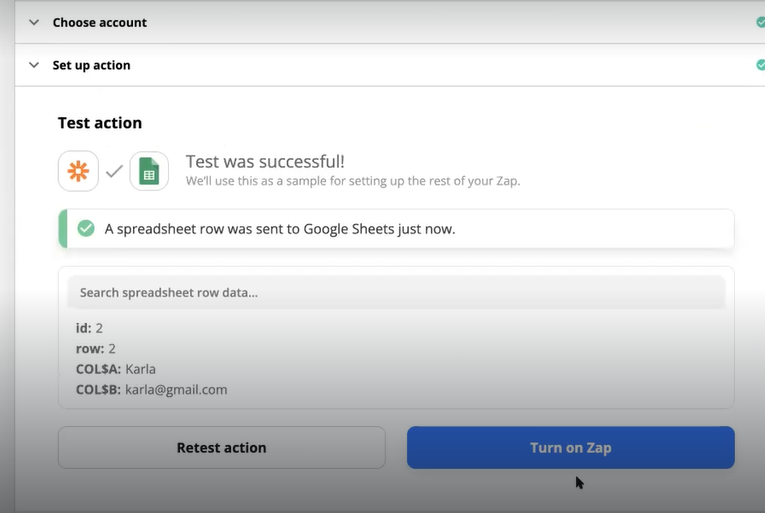This screenshot has width=765, height=513.
Task: Click the Turn on Zap button
Action: [571, 448]
